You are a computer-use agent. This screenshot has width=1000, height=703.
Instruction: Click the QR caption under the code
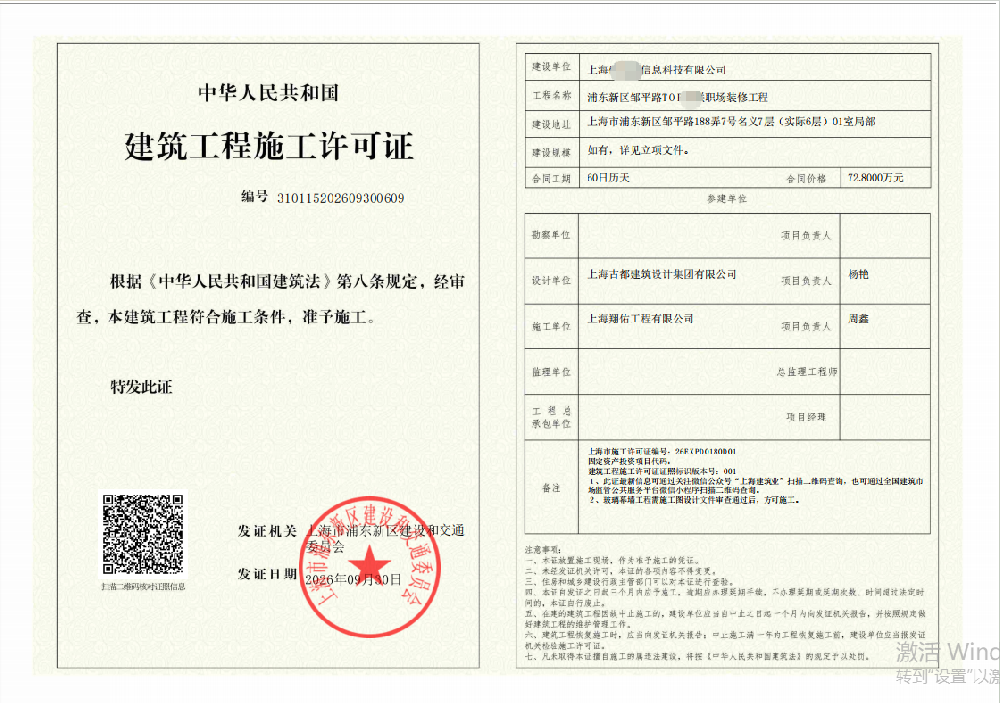point(143,586)
